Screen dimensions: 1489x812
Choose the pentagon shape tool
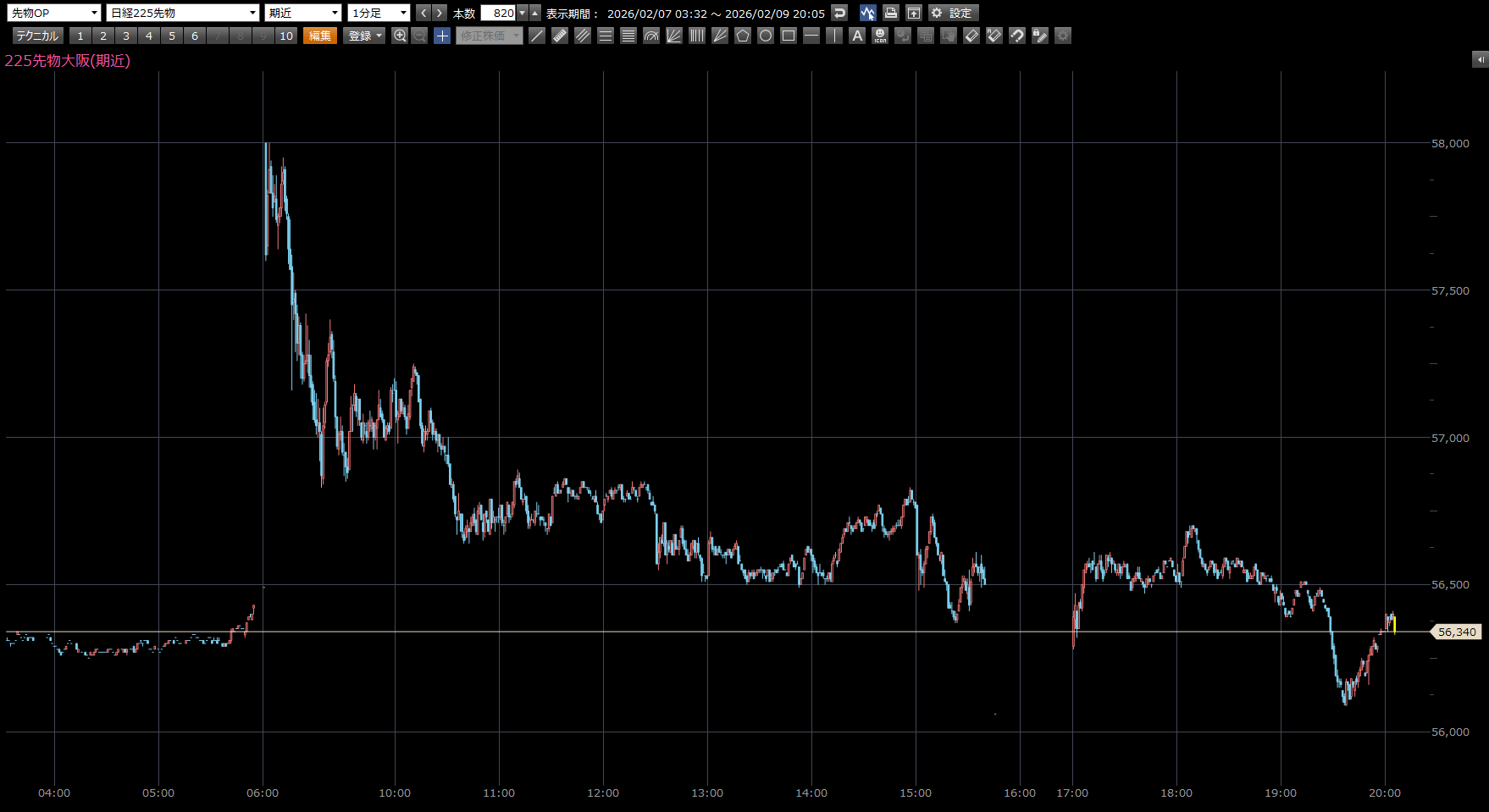tap(743, 36)
